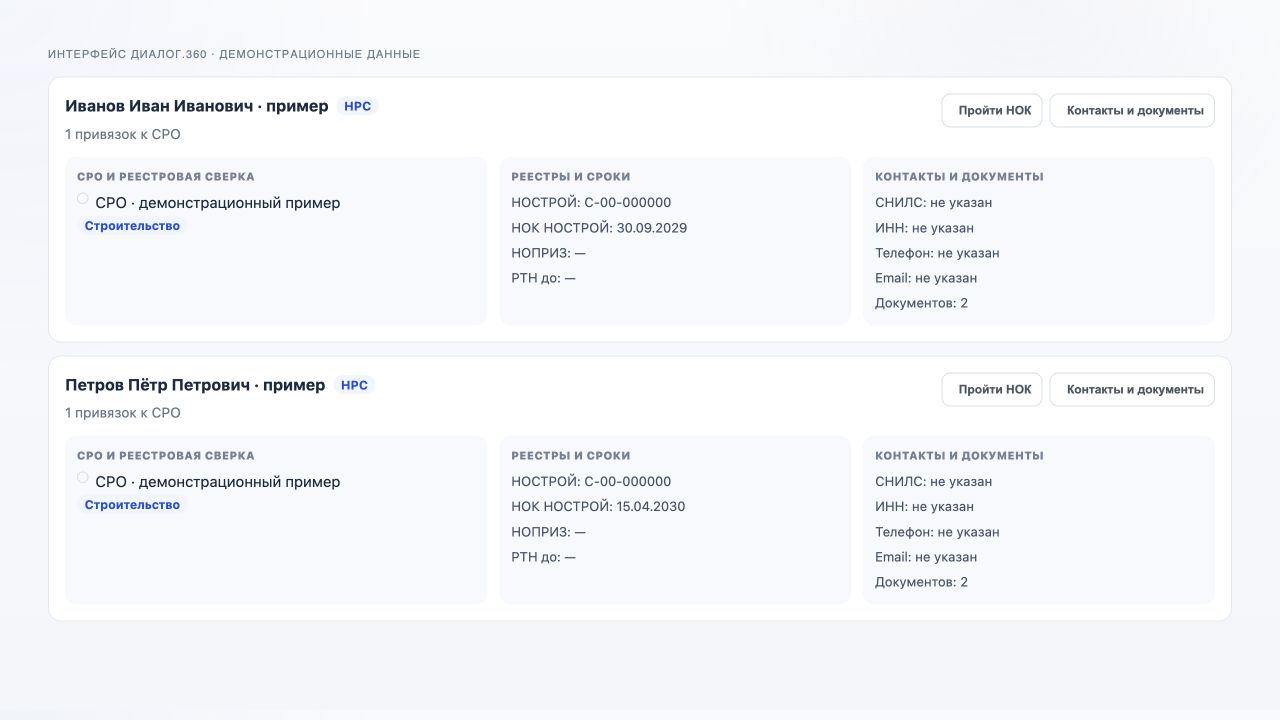Click СРО · демонстрационный пример entry under Иванов
Viewport: 1280px width, 720px height.
[218, 203]
